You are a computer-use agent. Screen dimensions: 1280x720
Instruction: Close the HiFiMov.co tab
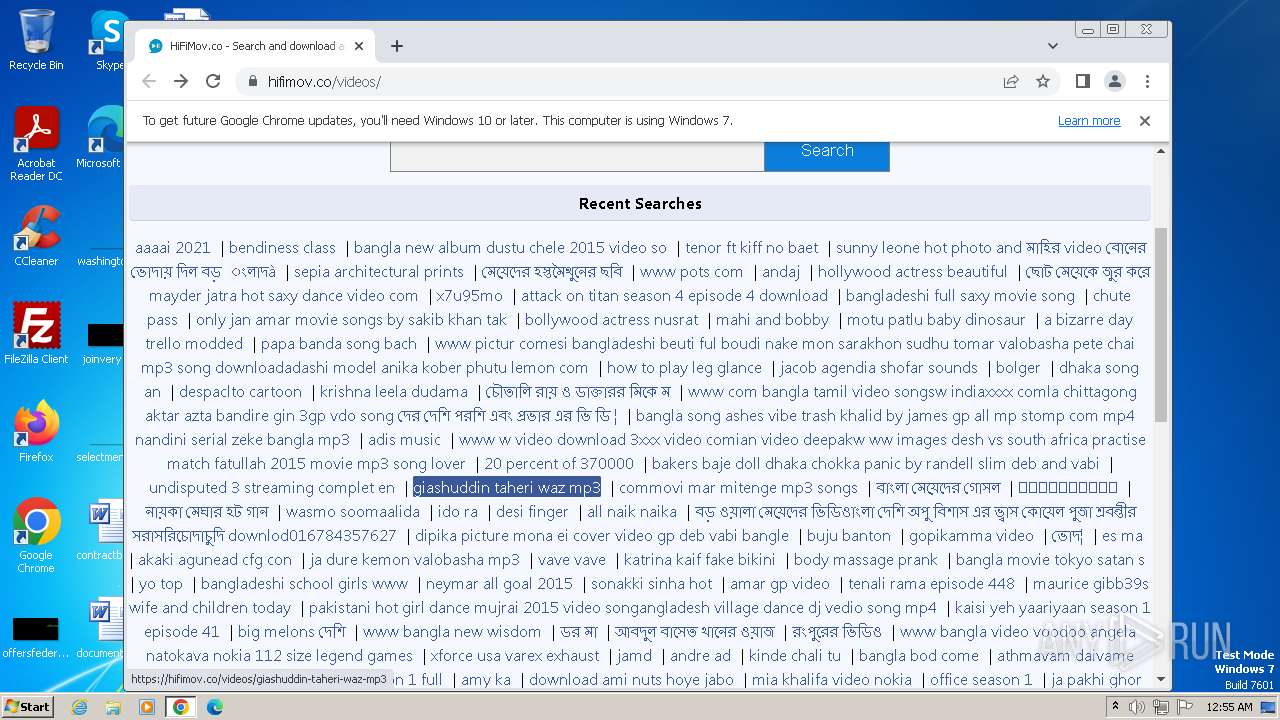click(x=359, y=46)
